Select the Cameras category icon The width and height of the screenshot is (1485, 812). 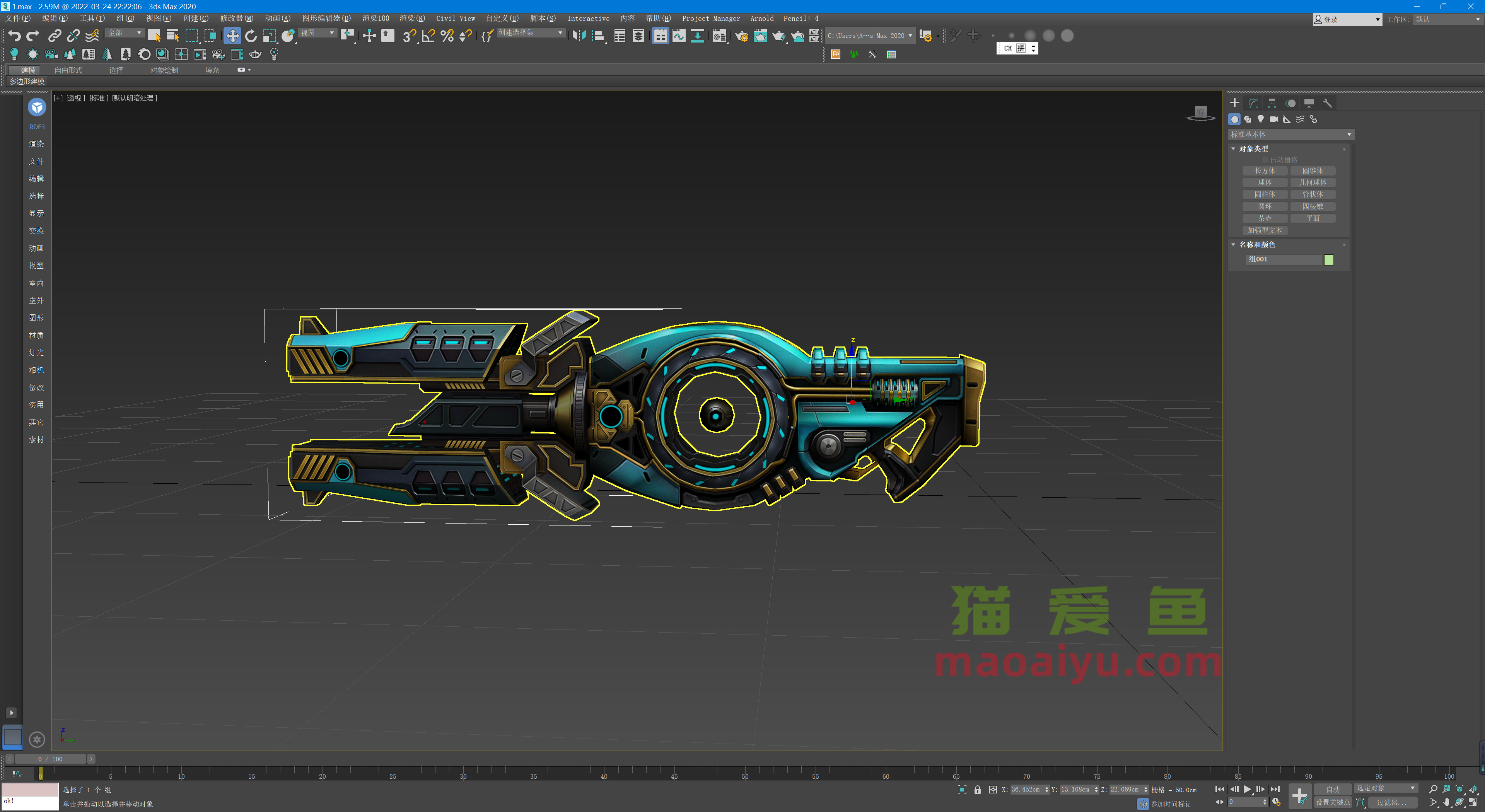(x=1273, y=119)
